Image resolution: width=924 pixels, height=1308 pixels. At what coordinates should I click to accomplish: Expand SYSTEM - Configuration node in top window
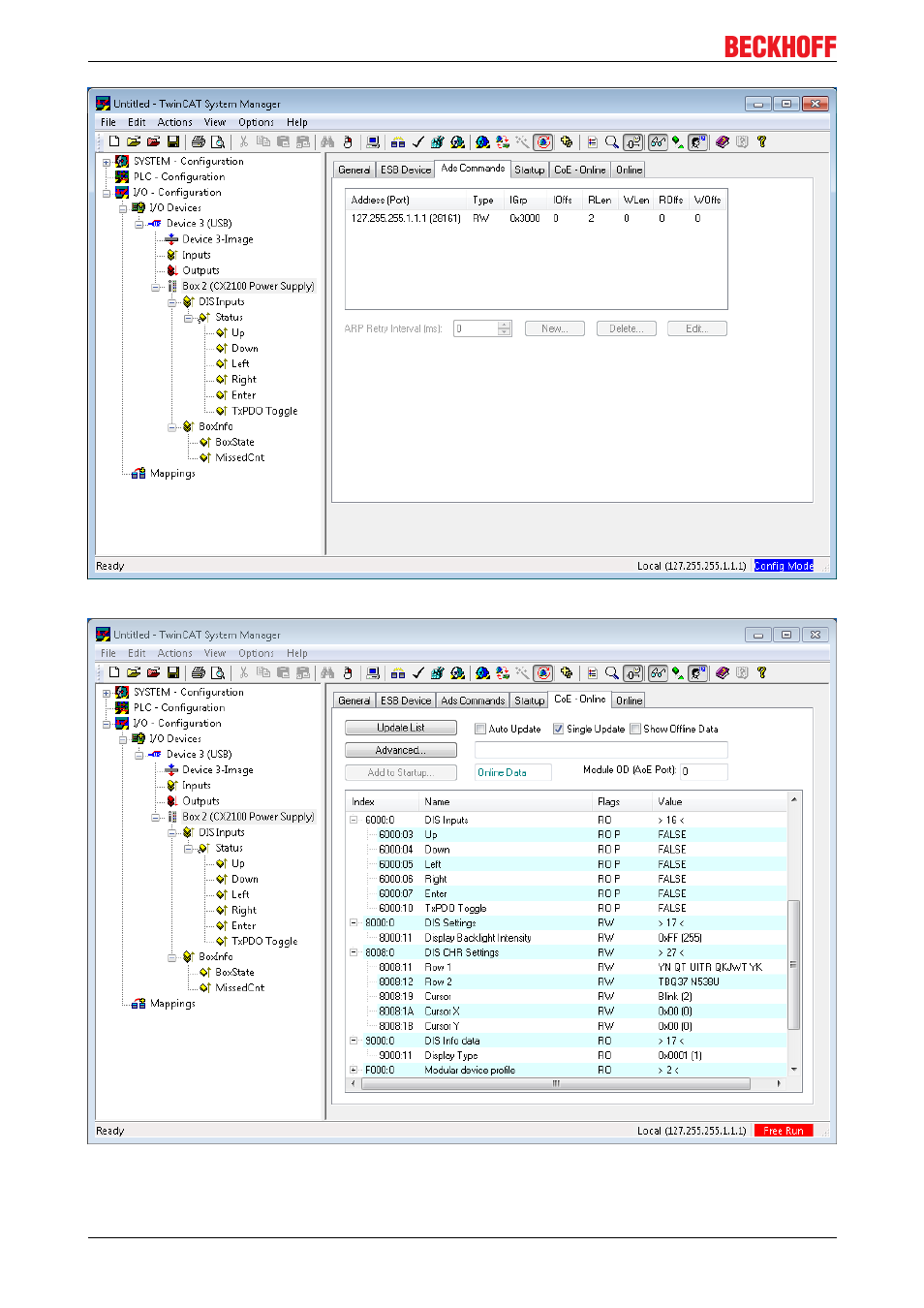coord(107,162)
